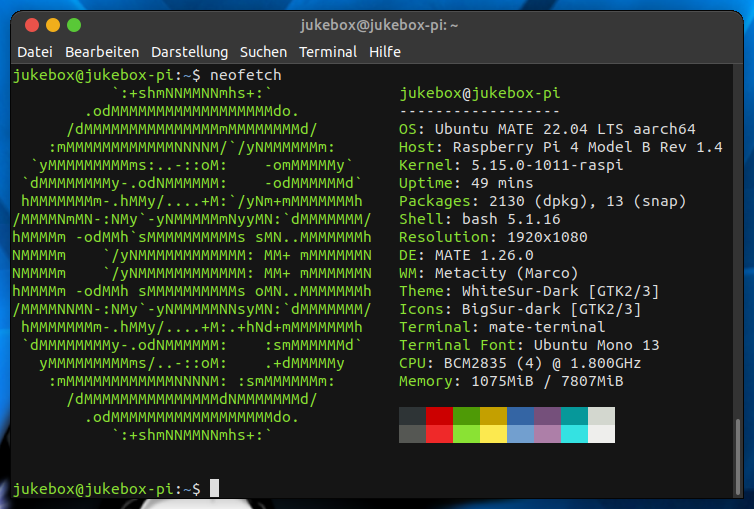Image resolution: width=754 pixels, height=509 pixels.
Task: Click the cursor at the bottom prompt
Action: click(x=214, y=488)
